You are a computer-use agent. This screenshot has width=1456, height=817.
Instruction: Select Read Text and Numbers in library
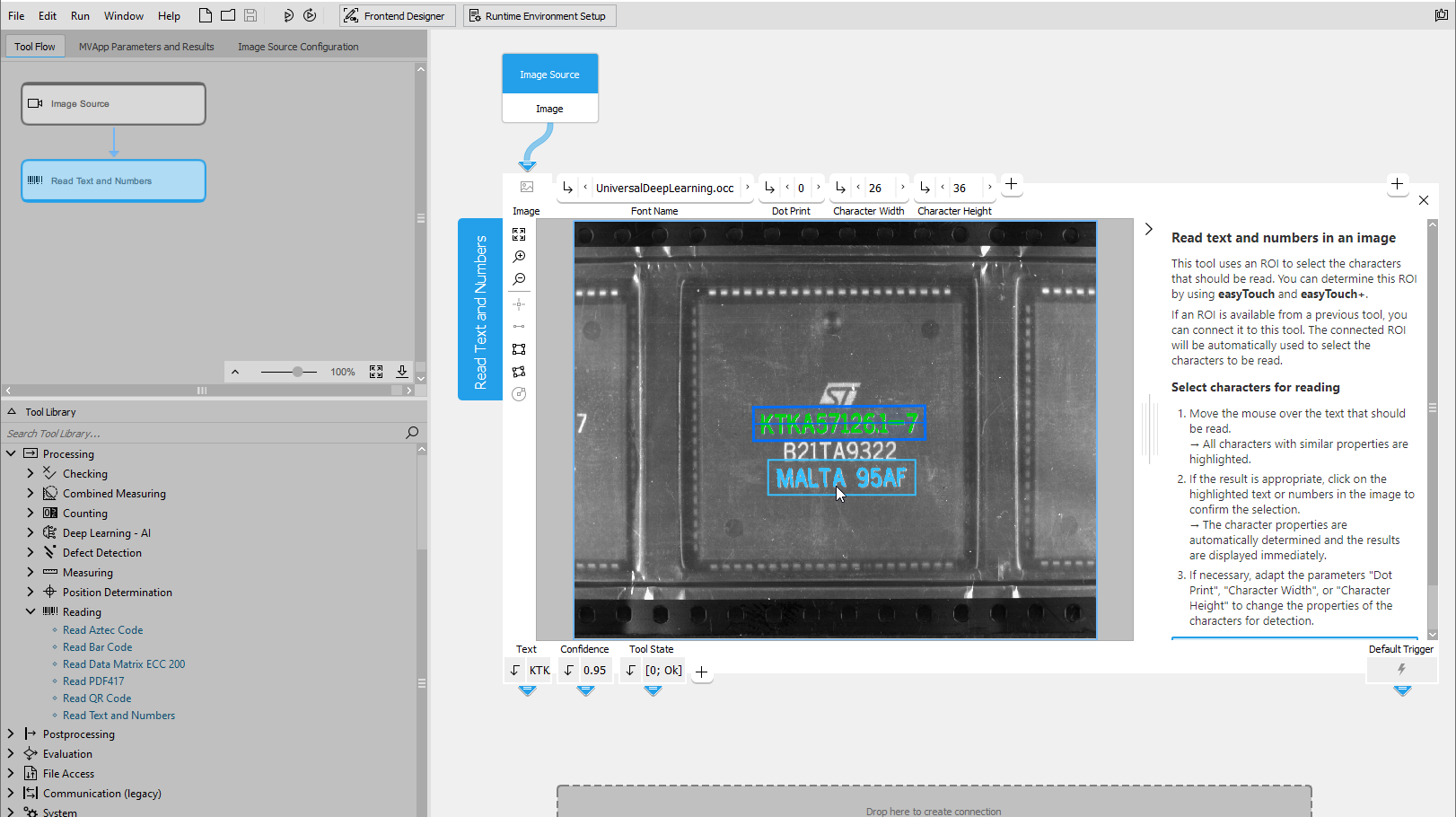[x=118, y=716]
